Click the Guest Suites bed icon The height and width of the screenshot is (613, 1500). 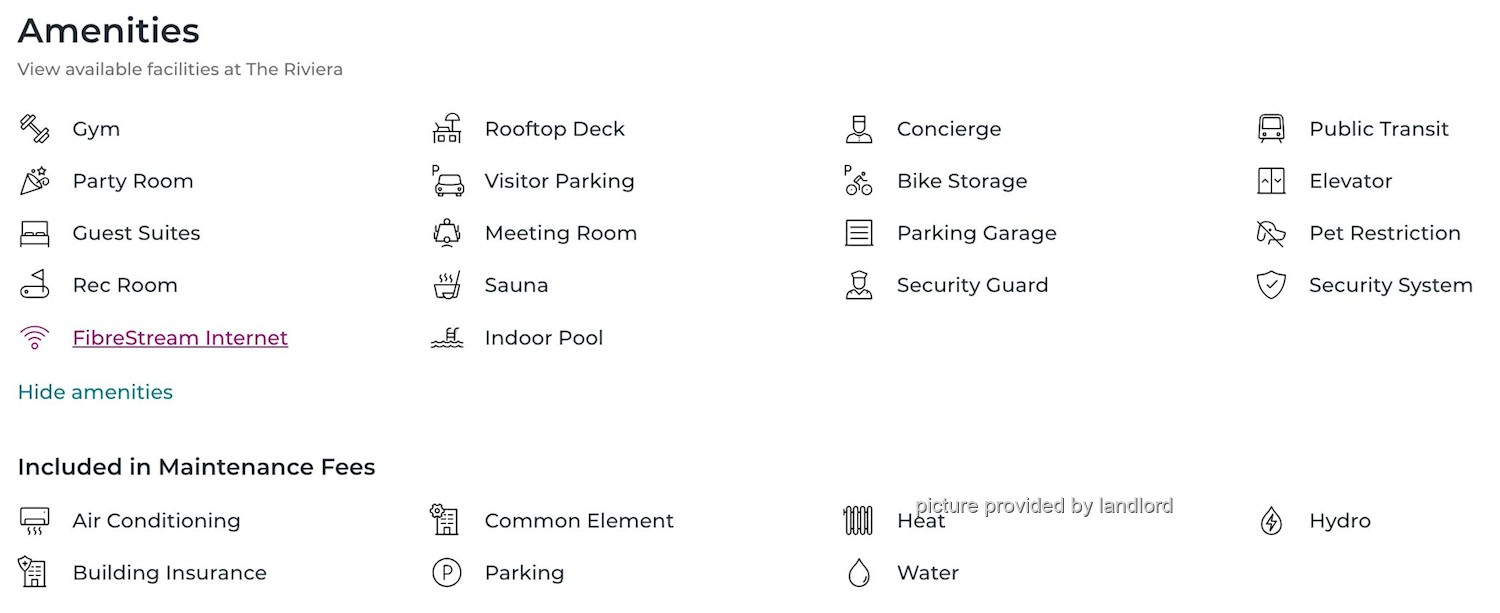[34, 234]
